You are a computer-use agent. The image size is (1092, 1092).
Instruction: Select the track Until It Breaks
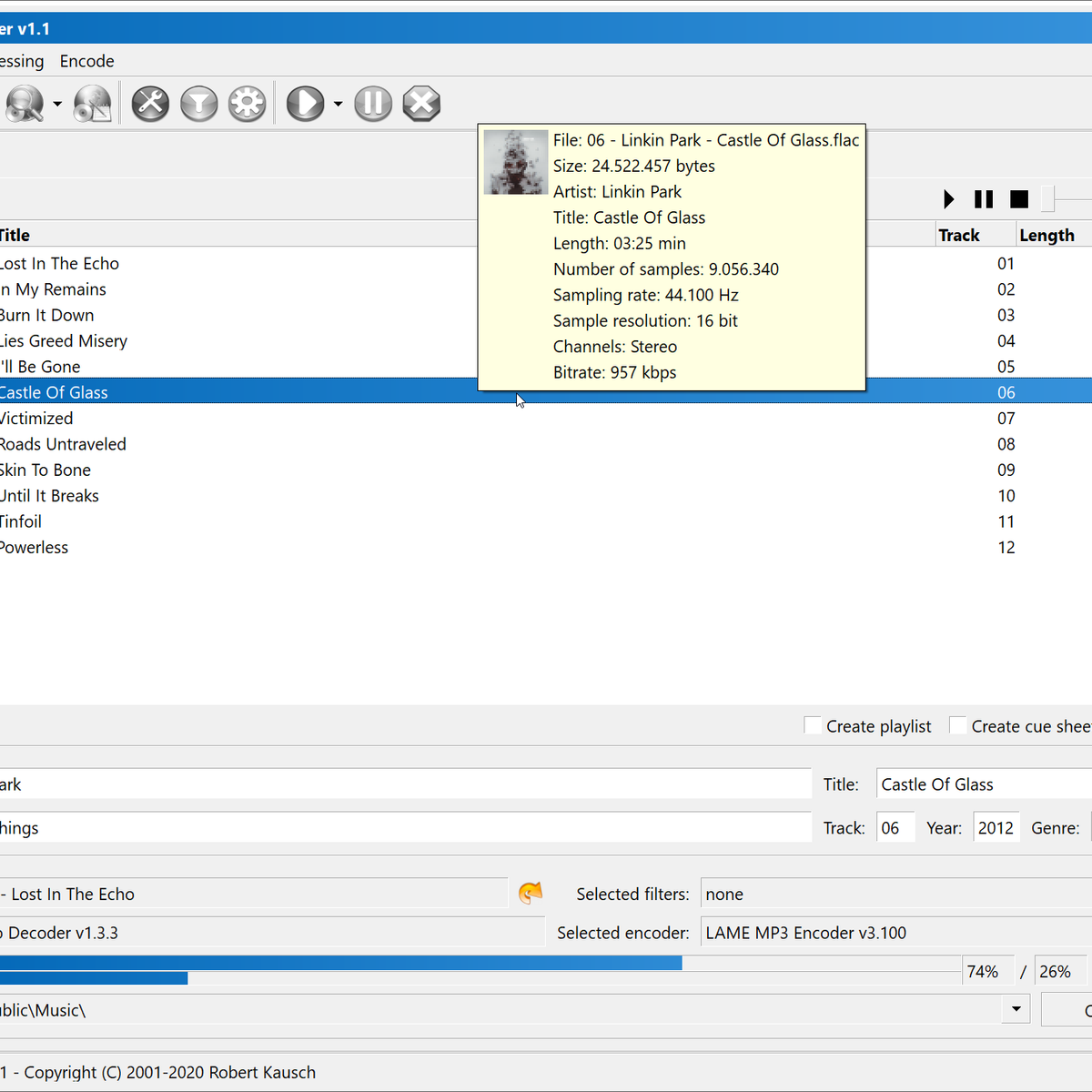point(546,496)
